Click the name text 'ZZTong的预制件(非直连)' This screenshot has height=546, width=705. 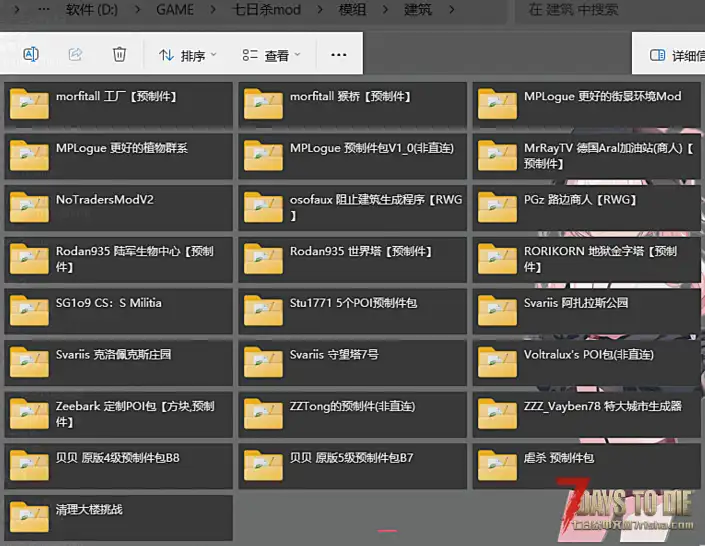click(352, 407)
